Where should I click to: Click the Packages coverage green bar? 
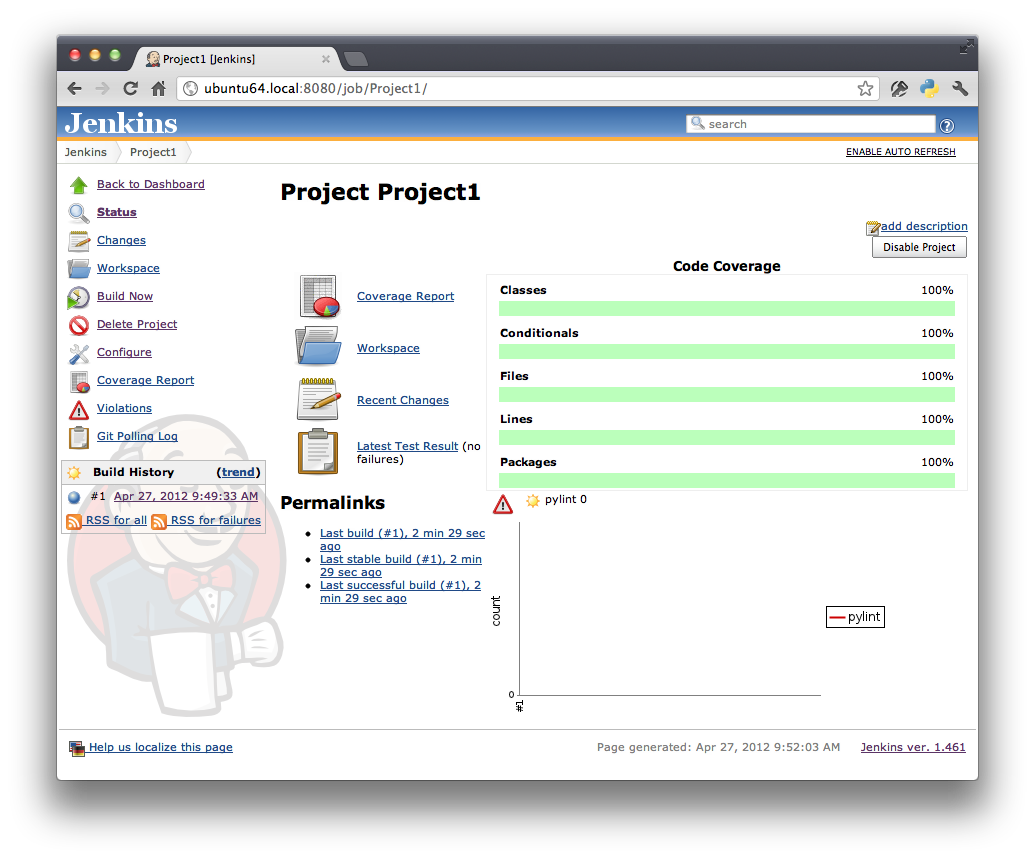pyautogui.click(x=727, y=481)
